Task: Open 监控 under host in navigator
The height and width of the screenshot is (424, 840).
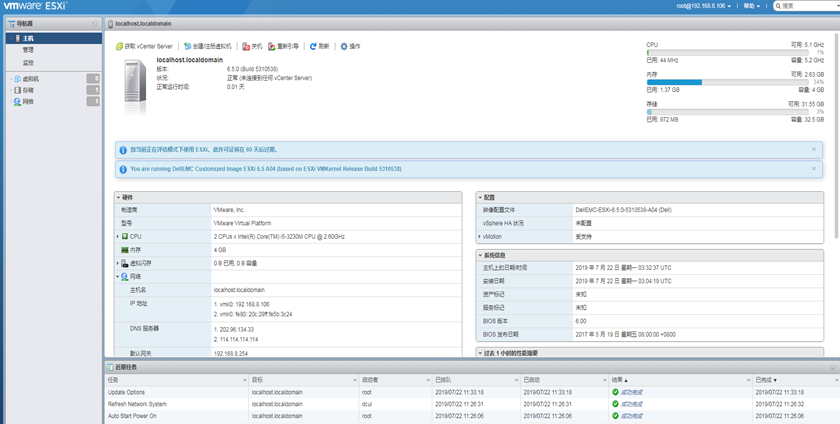Action: click(x=28, y=63)
